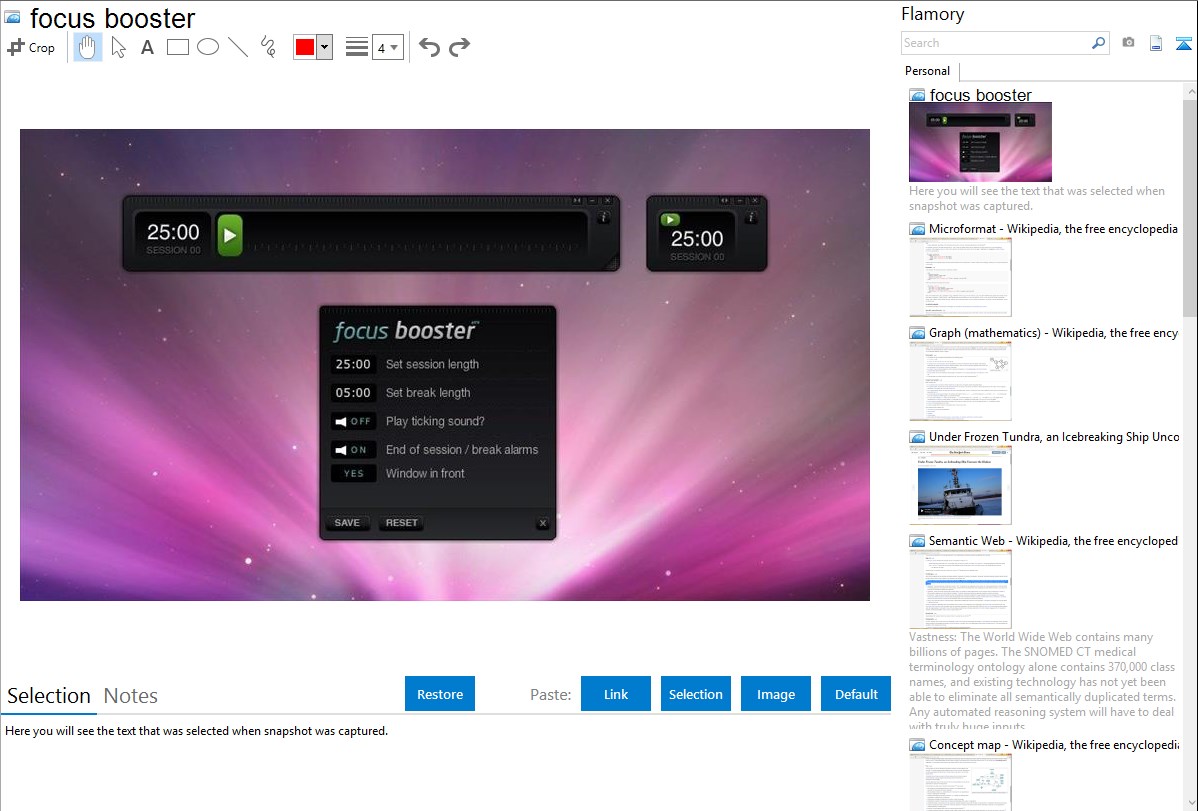Click the 05:00 break length value

point(353,393)
